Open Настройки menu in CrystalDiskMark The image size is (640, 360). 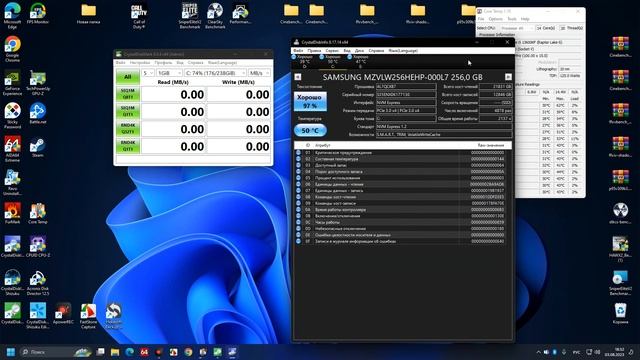(140, 63)
